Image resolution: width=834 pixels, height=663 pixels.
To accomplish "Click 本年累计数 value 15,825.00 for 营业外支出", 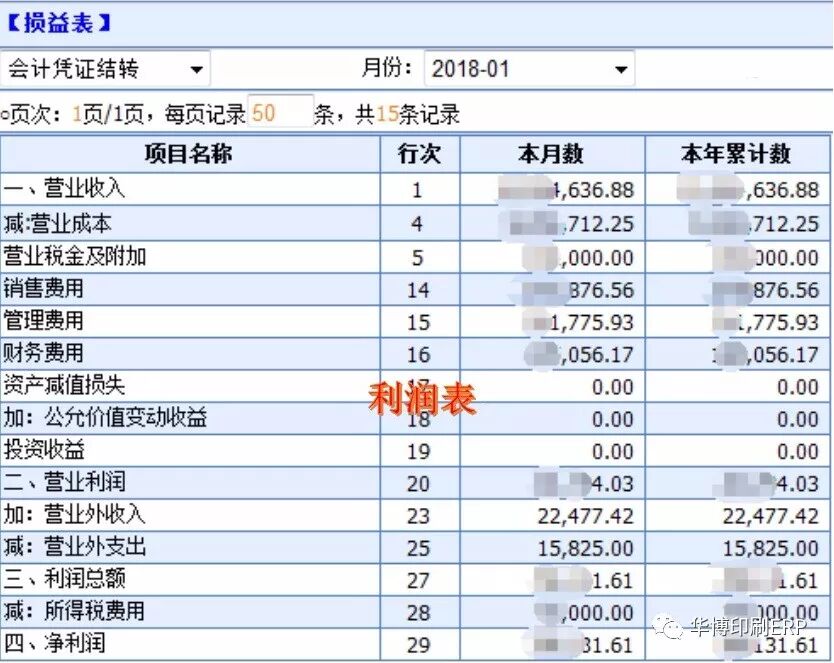I will point(770,549).
